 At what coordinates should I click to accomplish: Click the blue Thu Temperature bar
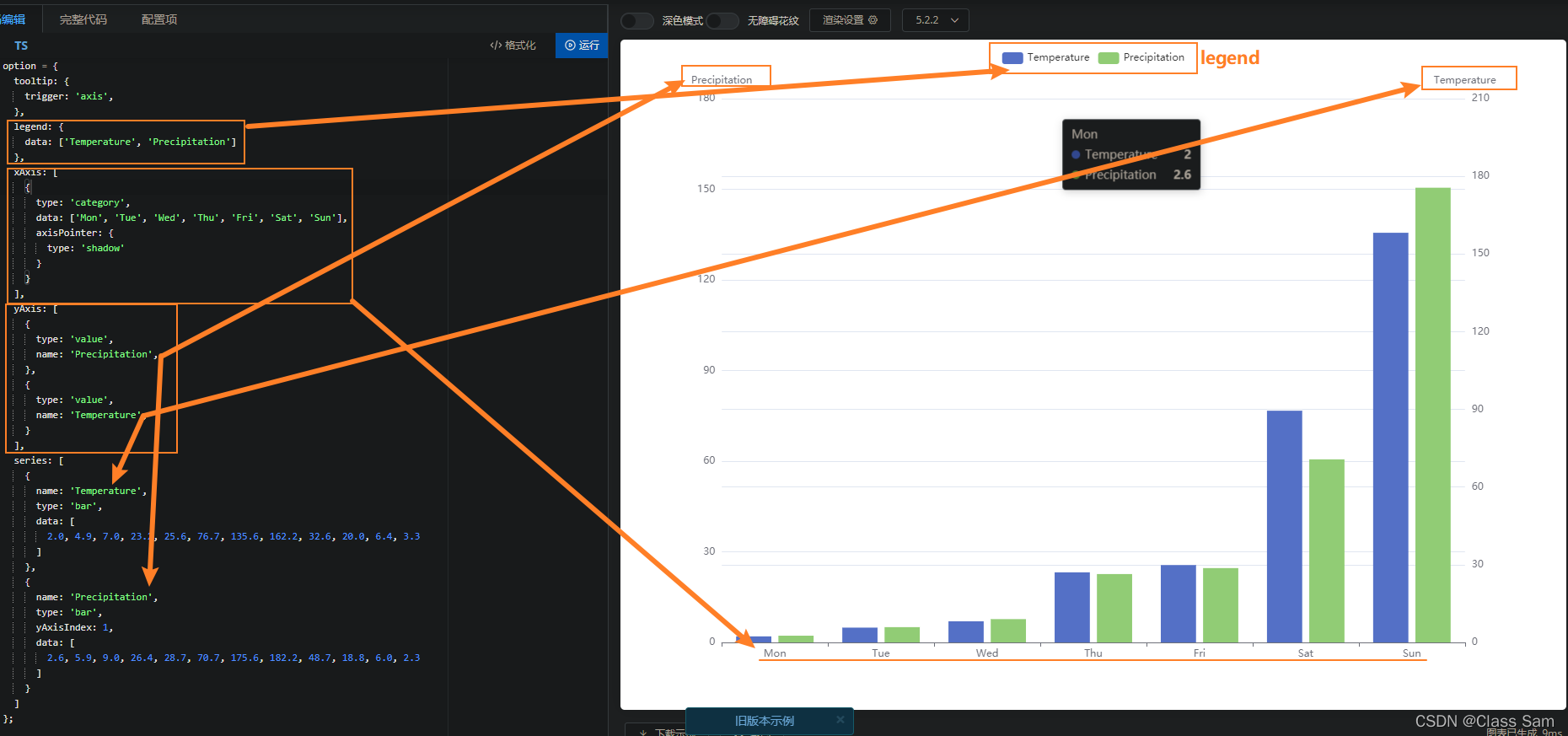pyautogui.click(x=1071, y=607)
